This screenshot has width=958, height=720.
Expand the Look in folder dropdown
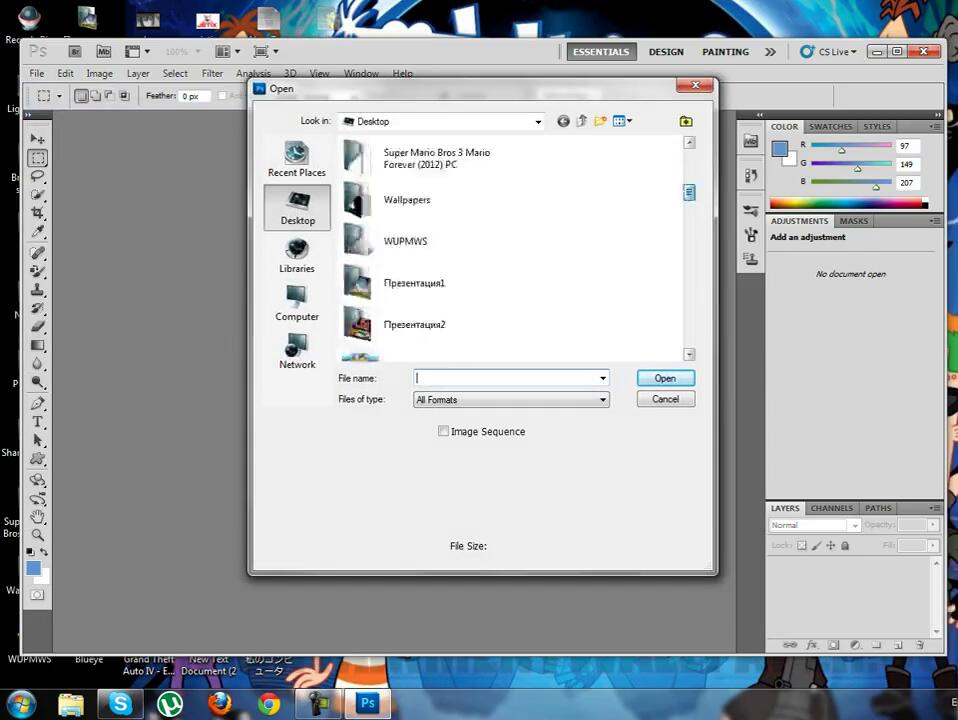(538, 122)
